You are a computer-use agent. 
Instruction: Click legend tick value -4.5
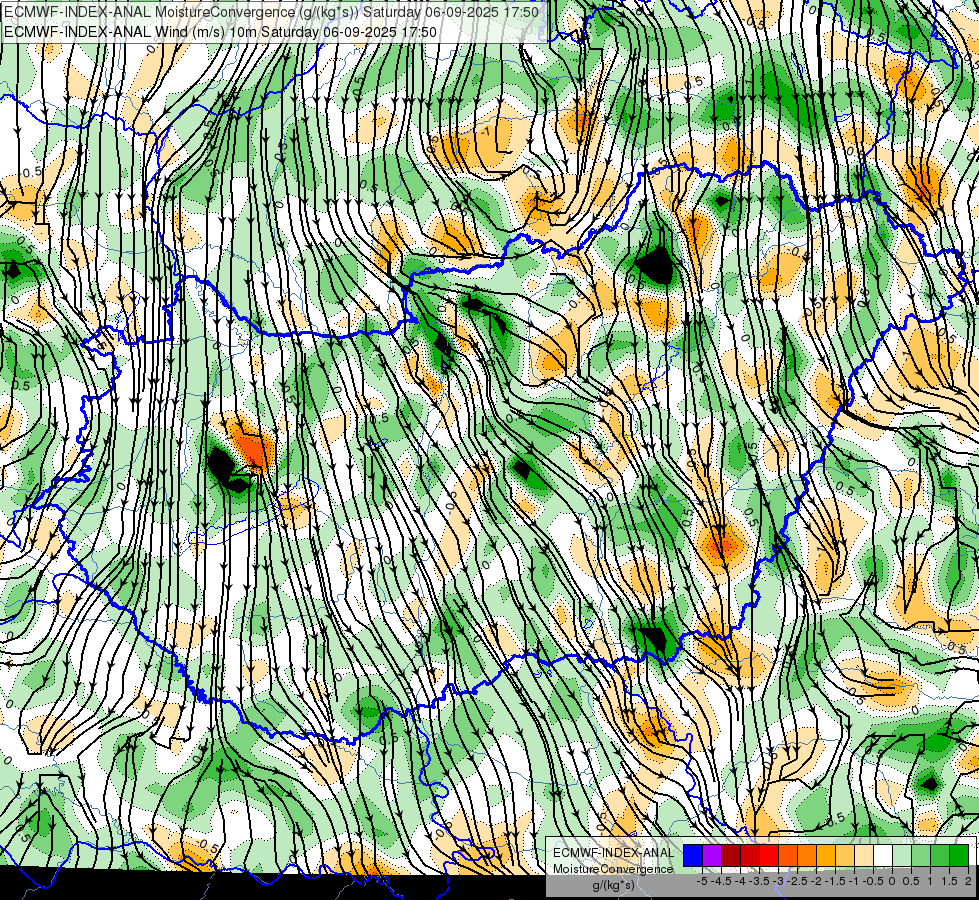(721, 881)
